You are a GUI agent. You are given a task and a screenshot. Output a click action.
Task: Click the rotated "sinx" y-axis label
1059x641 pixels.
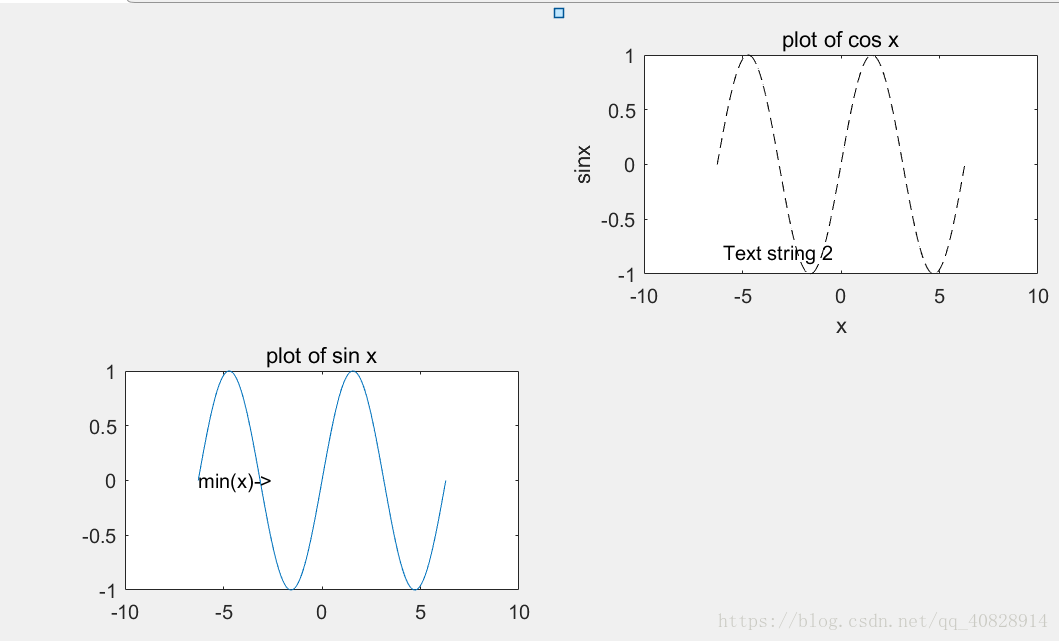point(584,164)
